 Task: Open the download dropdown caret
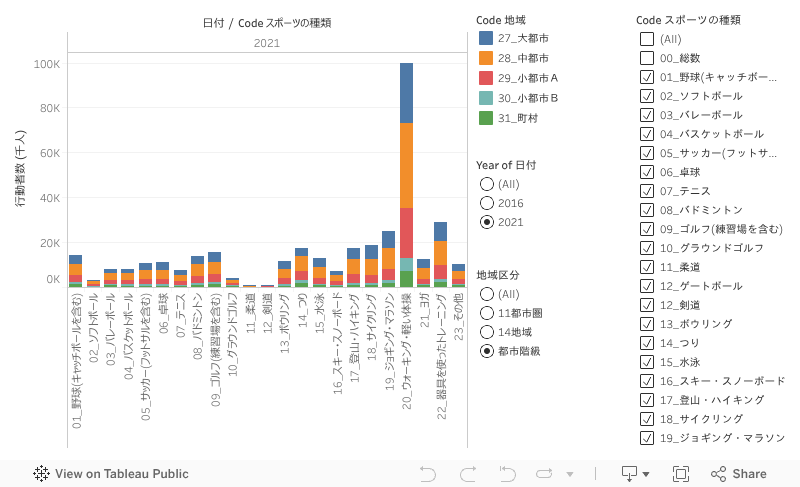pyautogui.click(x=646, y=474)
